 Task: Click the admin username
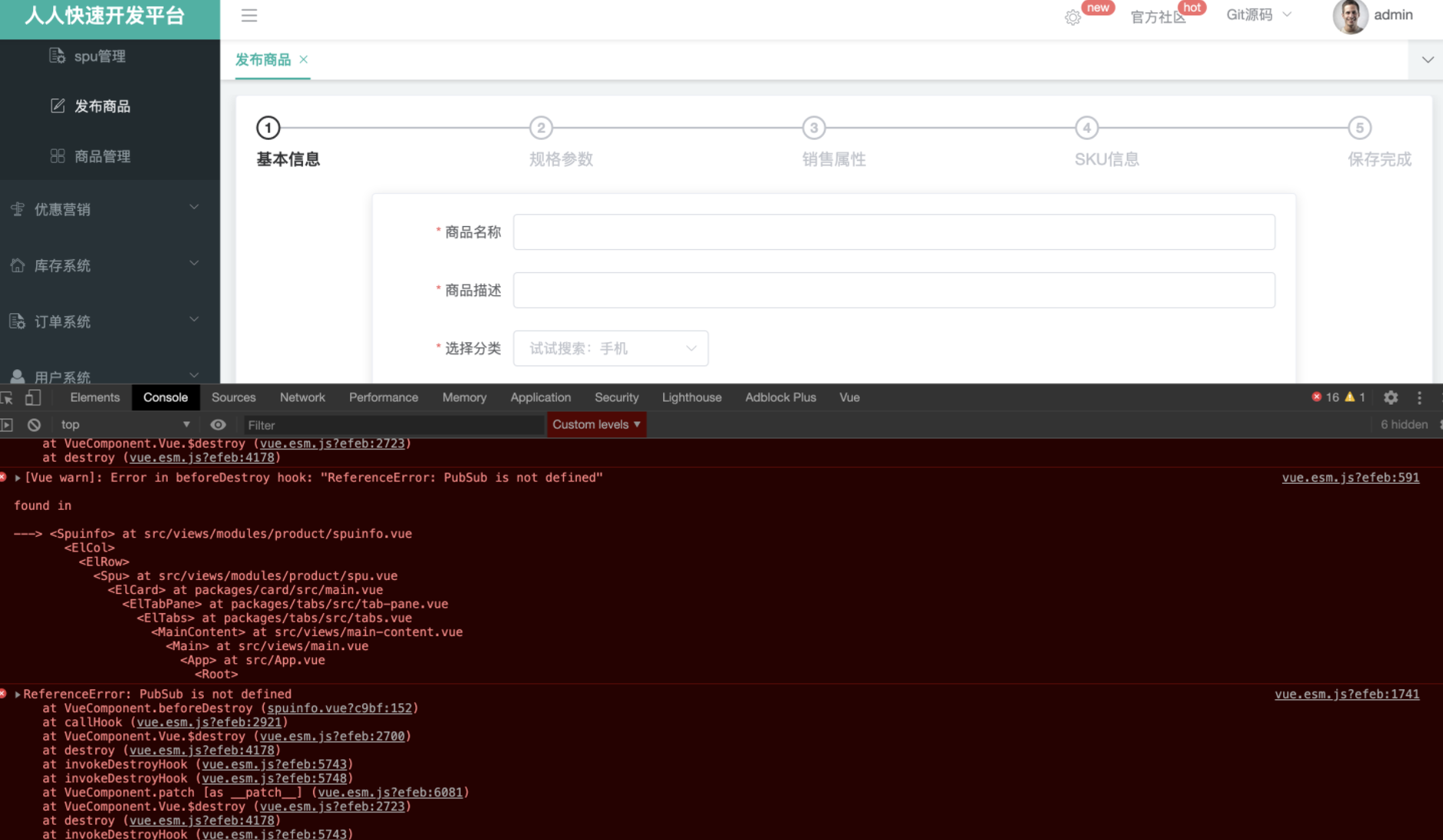pos(1393,15)
